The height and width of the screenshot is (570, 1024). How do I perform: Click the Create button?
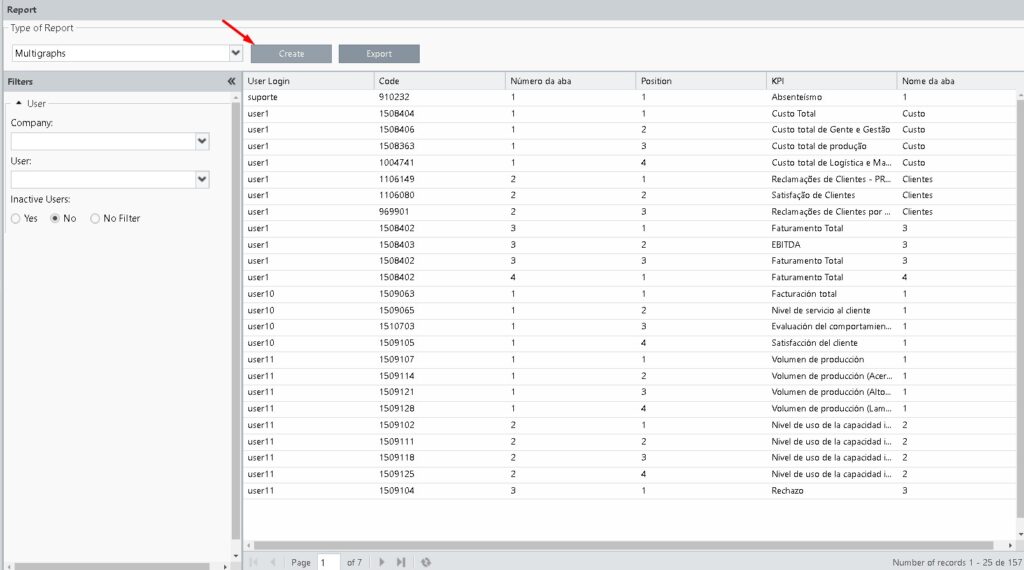[x=291, y=54]
